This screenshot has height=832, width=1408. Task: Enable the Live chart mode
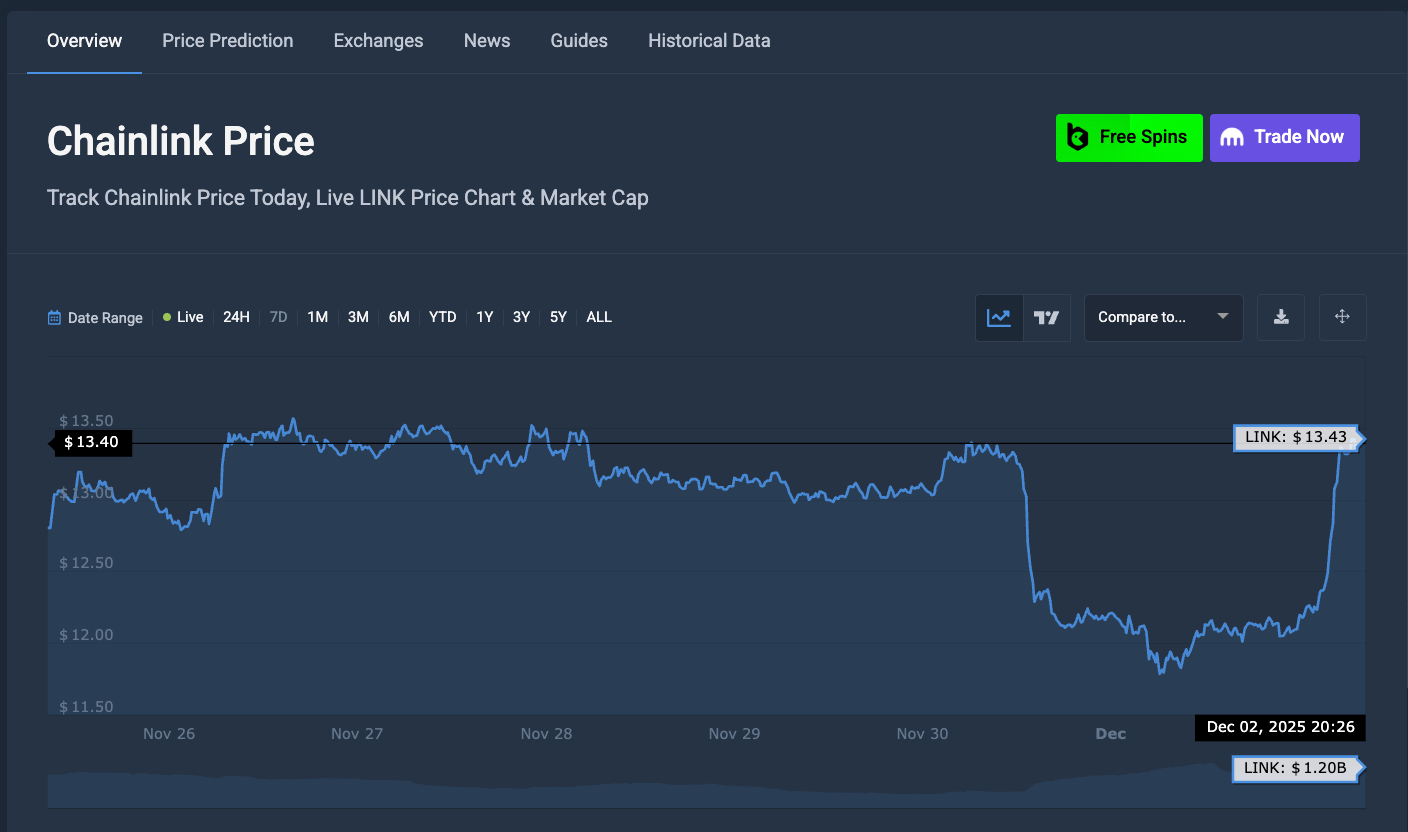pos(183,317)
